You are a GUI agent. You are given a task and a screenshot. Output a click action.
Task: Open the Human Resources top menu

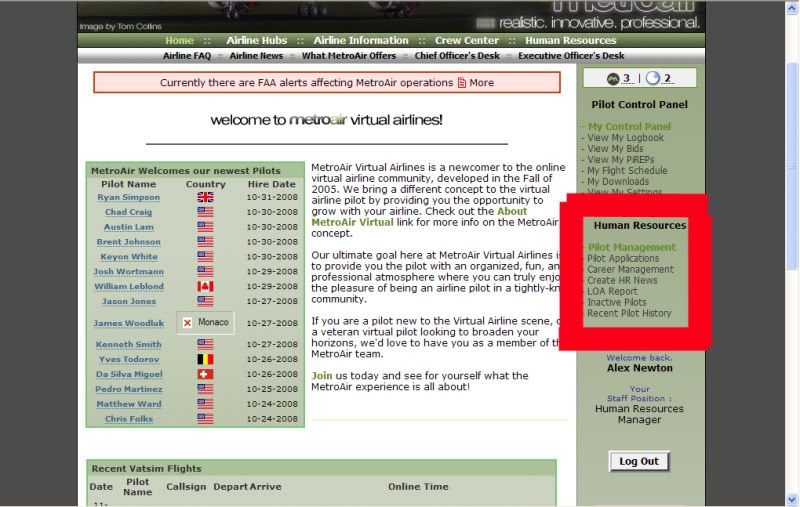pyautogui.click(x=570, y=40)
